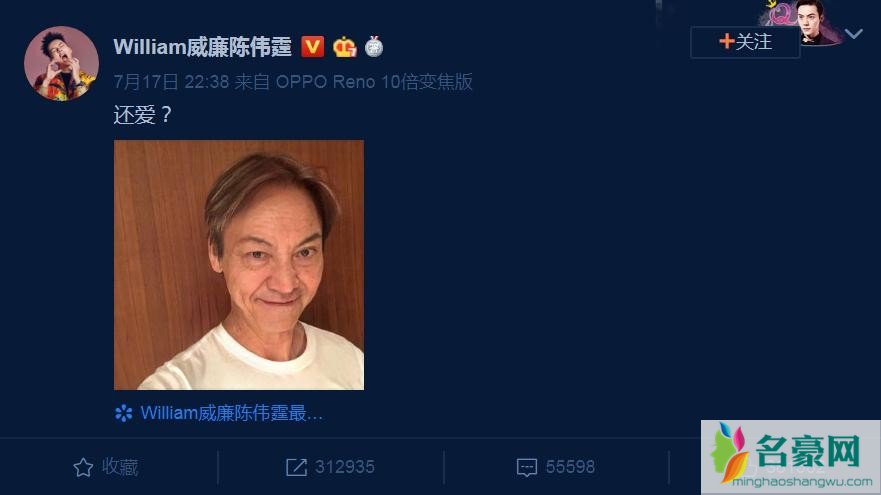Click the 55598 comment count
881x495 pixels.
(x=570, y=467)
